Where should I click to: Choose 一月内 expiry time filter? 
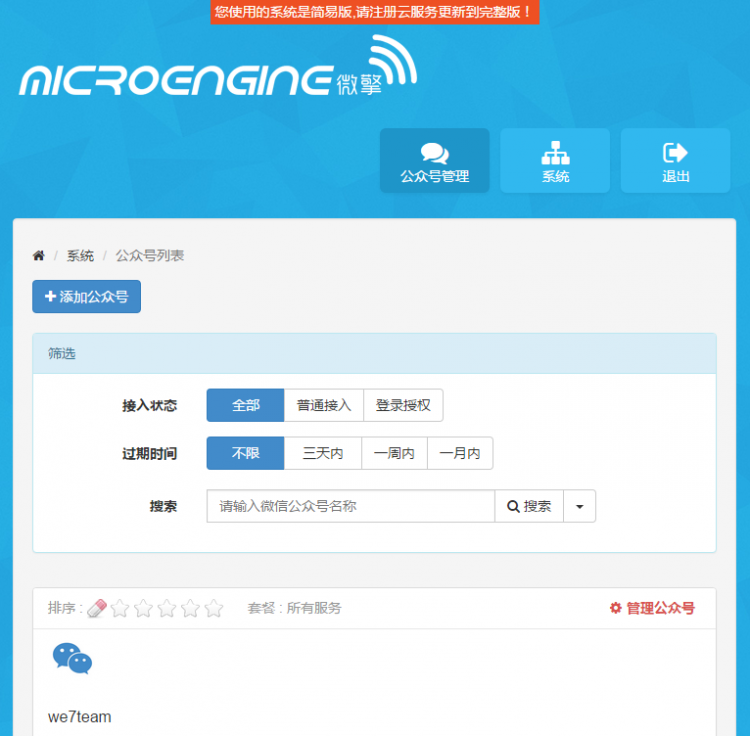(460, 453)
